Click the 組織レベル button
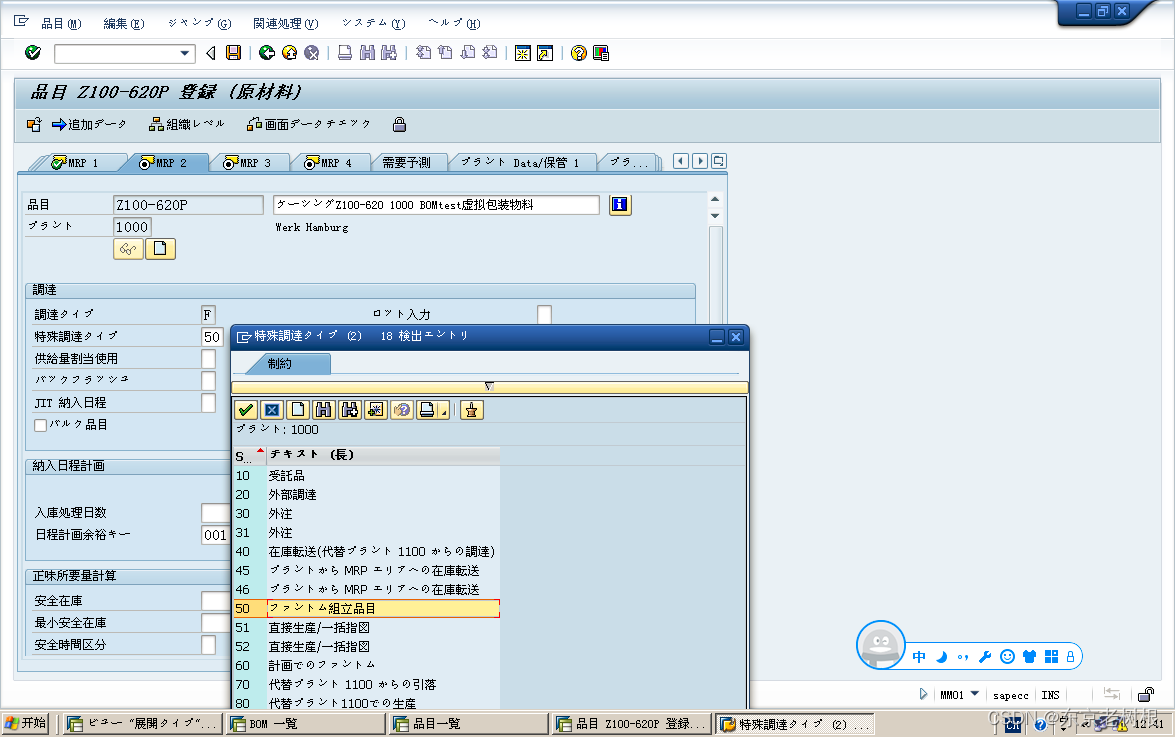 coord(187,124)
